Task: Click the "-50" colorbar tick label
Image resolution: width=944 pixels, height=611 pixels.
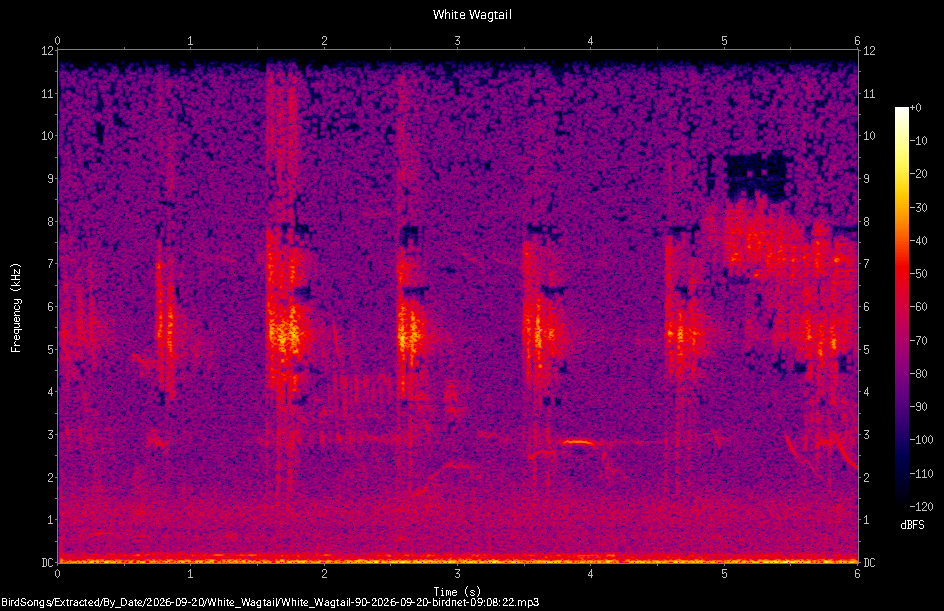Action: (x=919, y=274)
